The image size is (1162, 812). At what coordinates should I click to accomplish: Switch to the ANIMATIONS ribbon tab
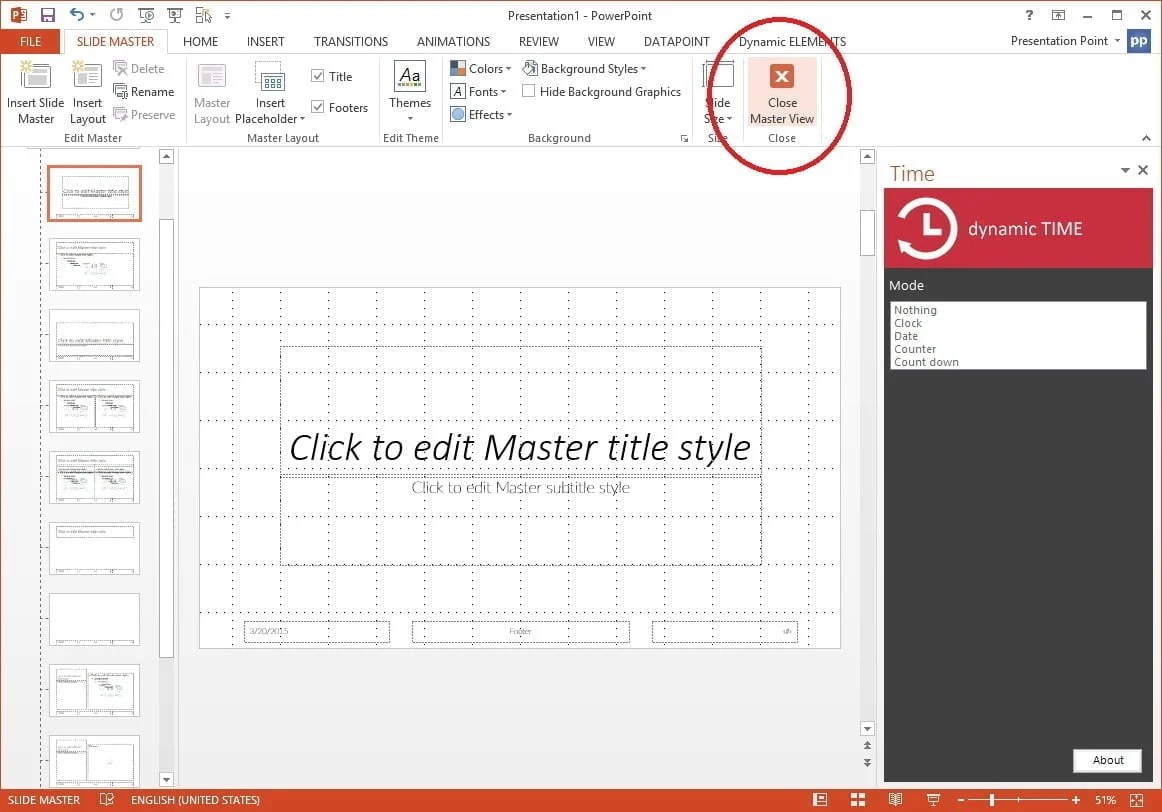click(x=453, y=41)
